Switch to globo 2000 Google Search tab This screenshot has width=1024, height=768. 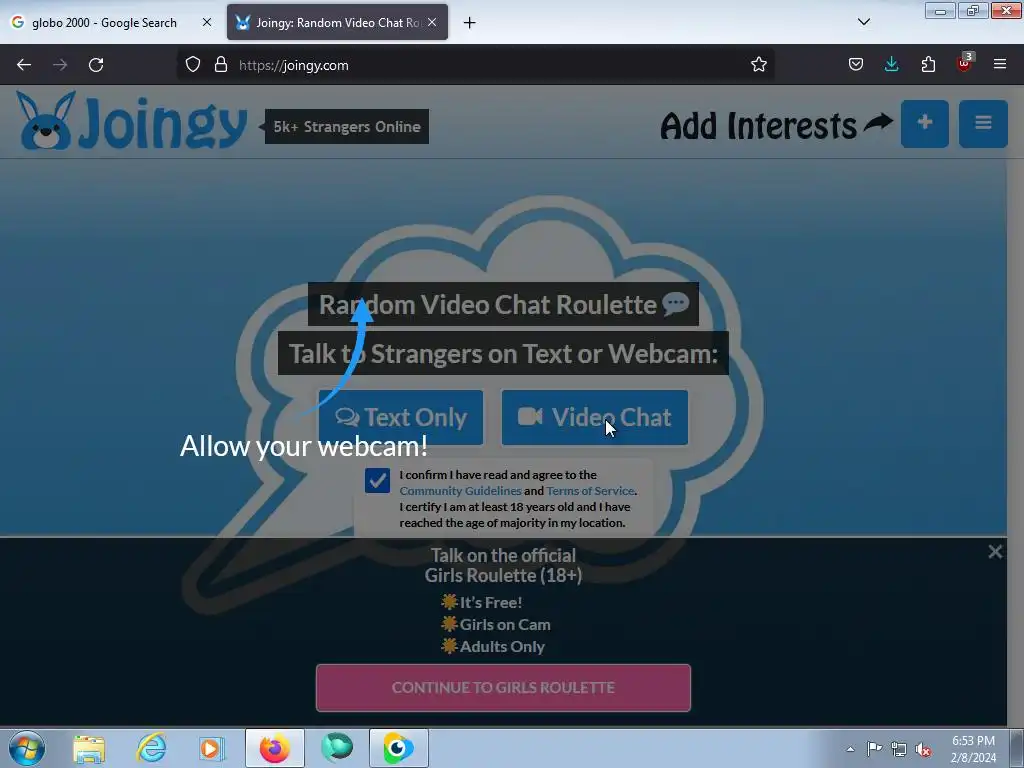click(104, 23)
